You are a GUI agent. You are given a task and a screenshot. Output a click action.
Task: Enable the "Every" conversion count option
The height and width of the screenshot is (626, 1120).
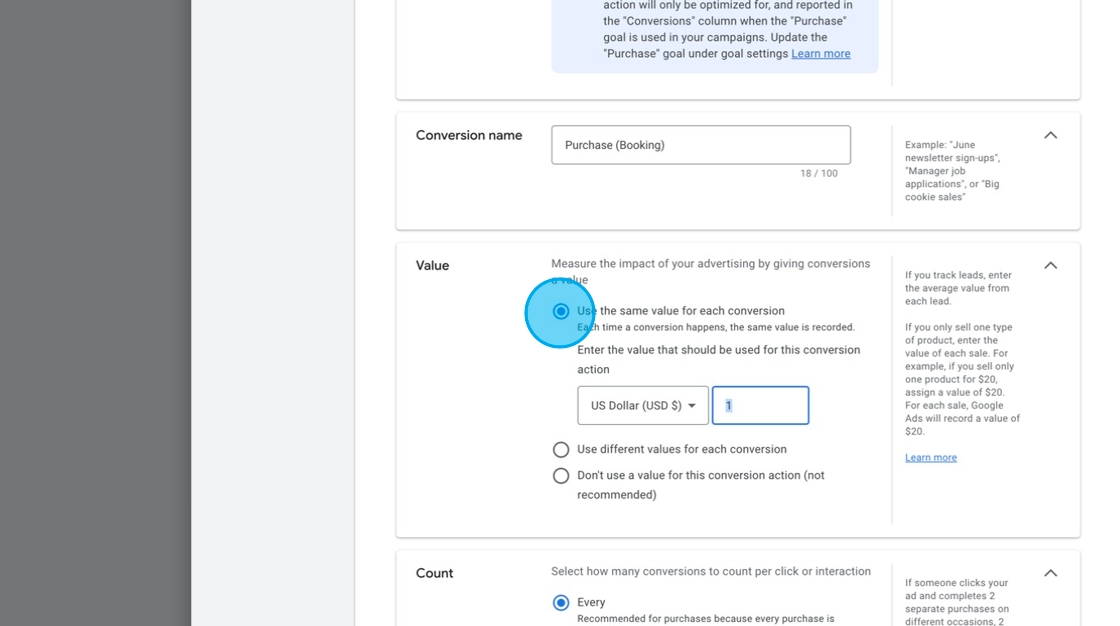click(x=561, y=602)
